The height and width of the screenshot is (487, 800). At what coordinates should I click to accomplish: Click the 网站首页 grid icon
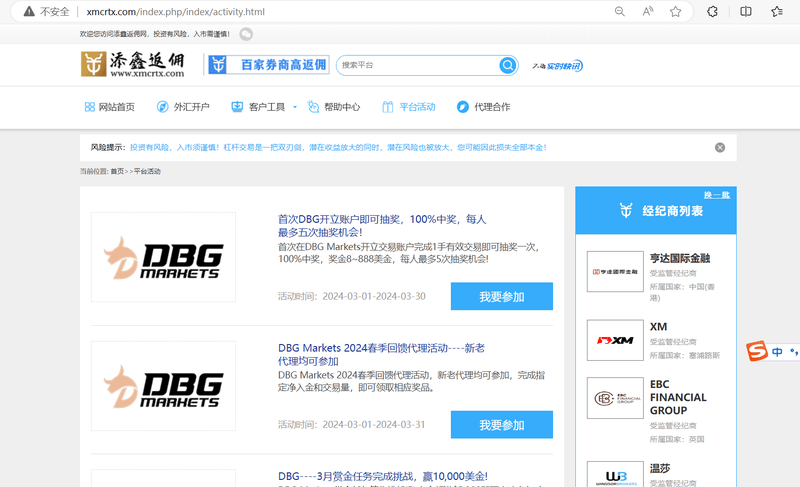(x=89, y=107)
